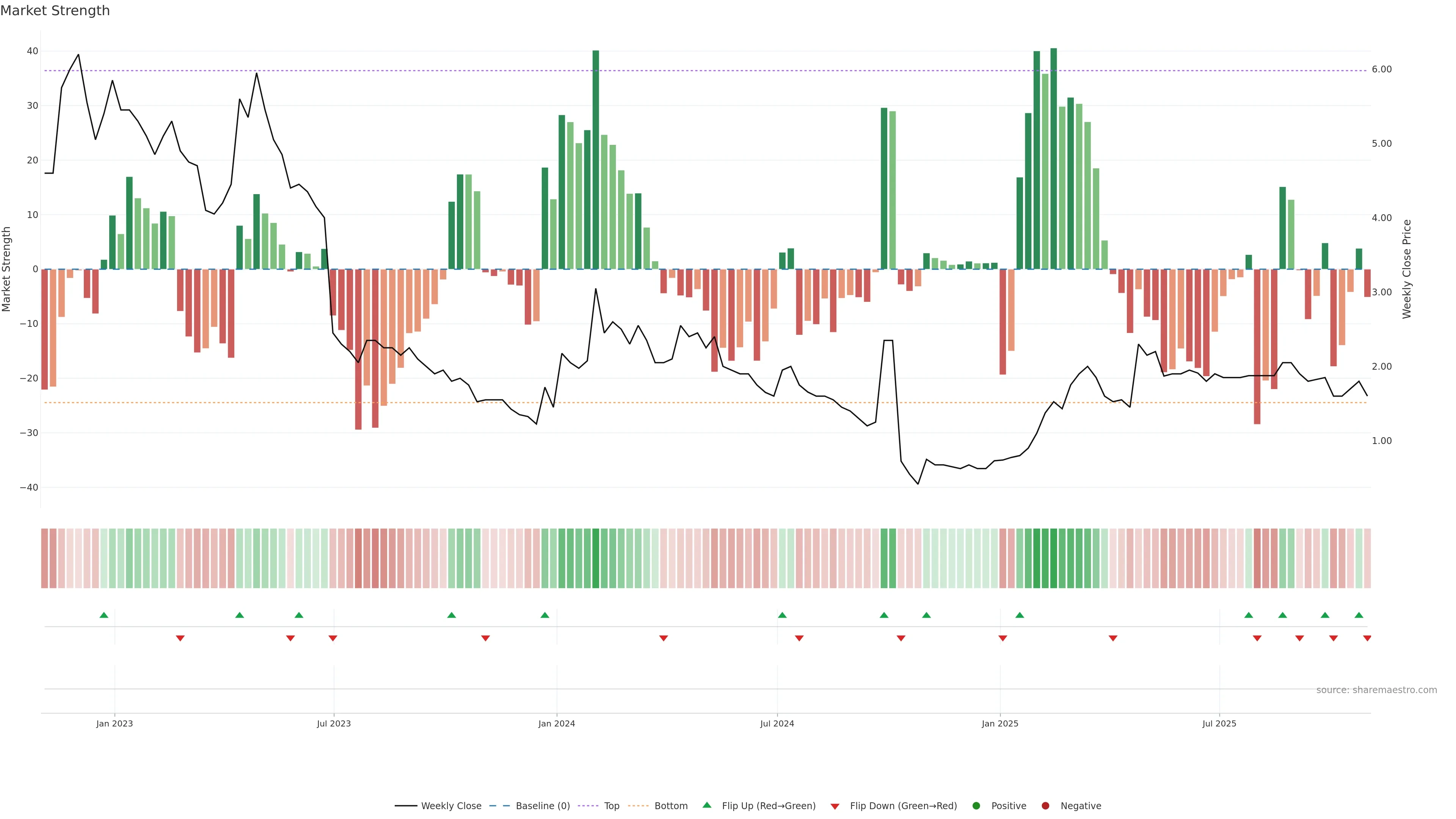Click the last red flip-down triangle marker

click(x=1367, y=638)
